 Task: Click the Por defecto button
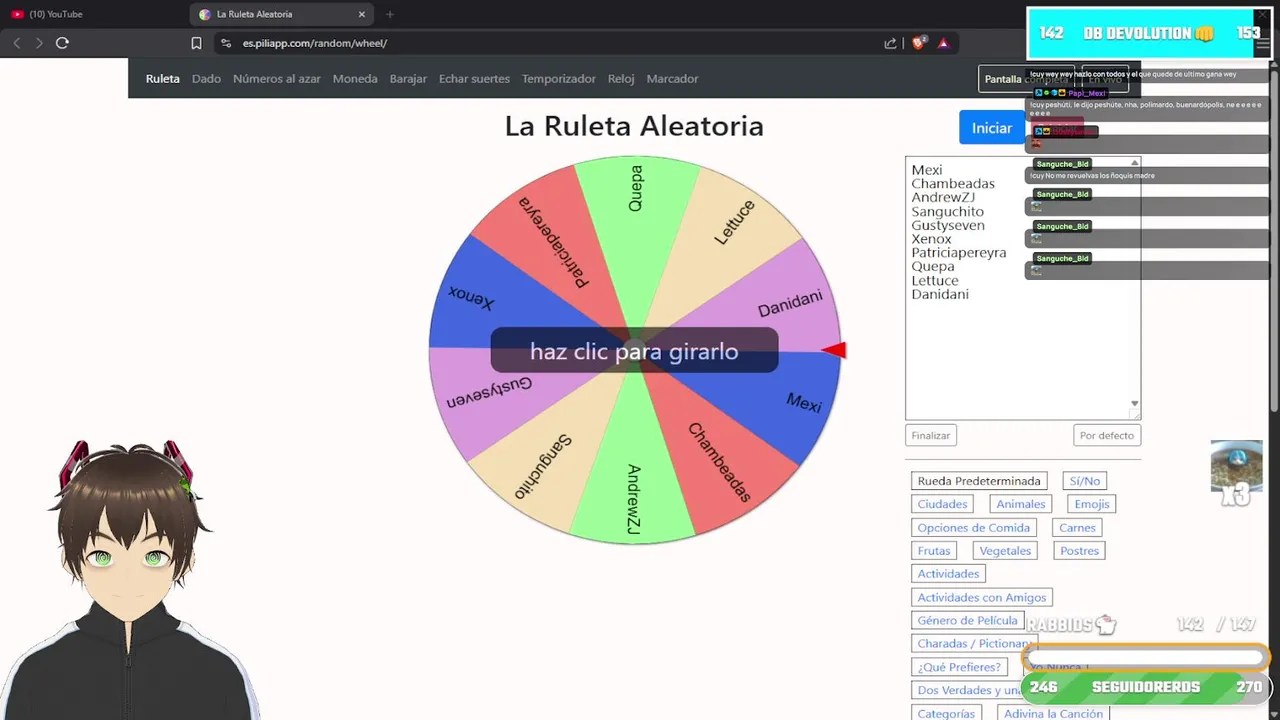1107,435
